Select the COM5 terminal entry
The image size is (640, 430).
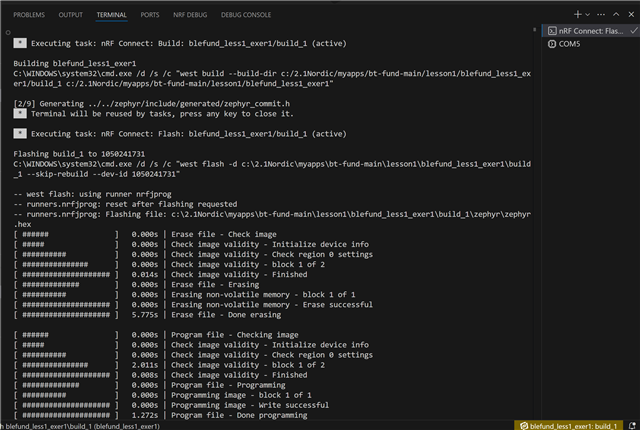tap(591, 44)
